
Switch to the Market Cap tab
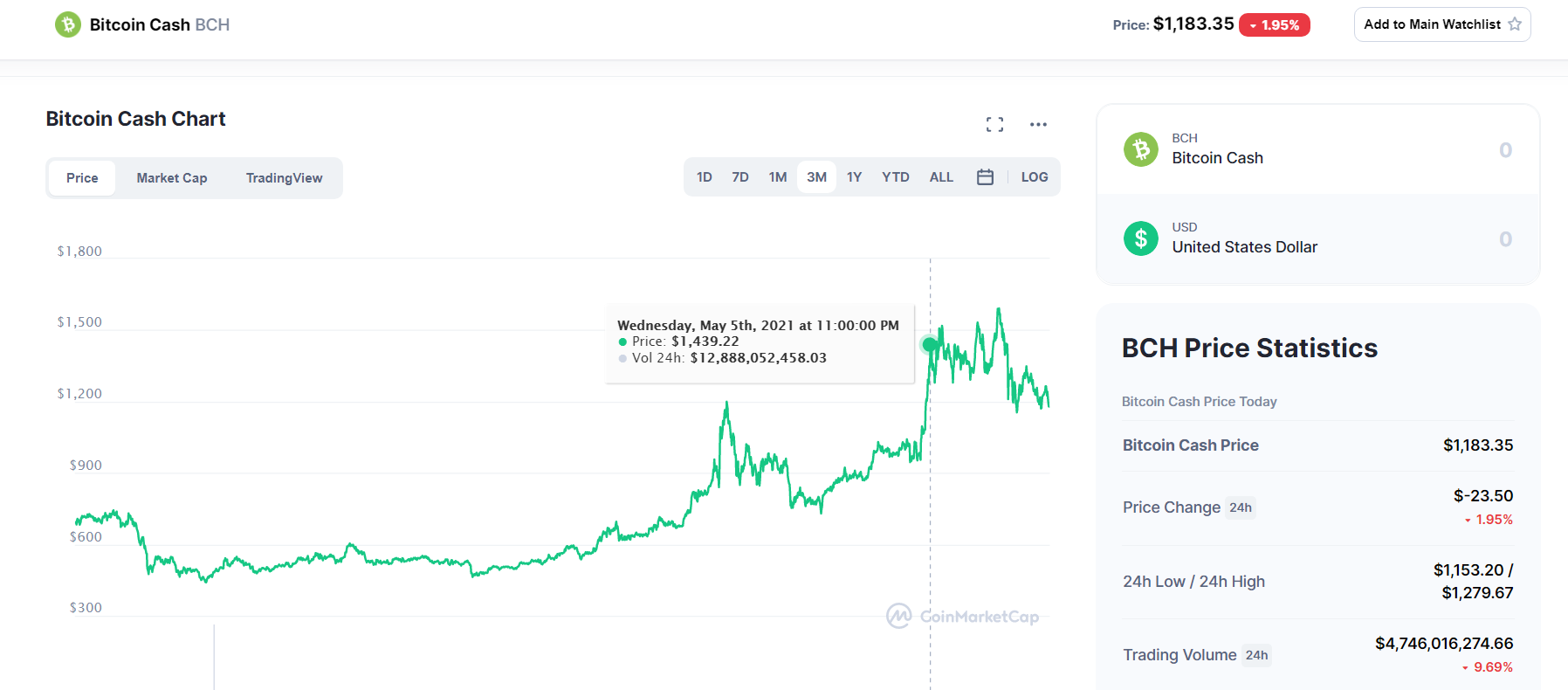point(172,178)
